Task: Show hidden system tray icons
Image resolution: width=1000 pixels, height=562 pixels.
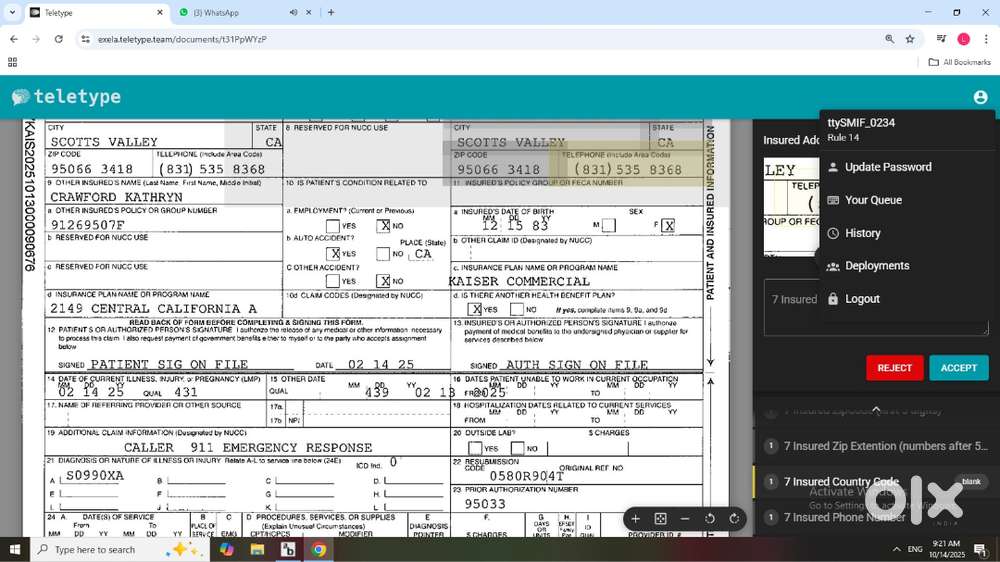Action: pos(896,550)
